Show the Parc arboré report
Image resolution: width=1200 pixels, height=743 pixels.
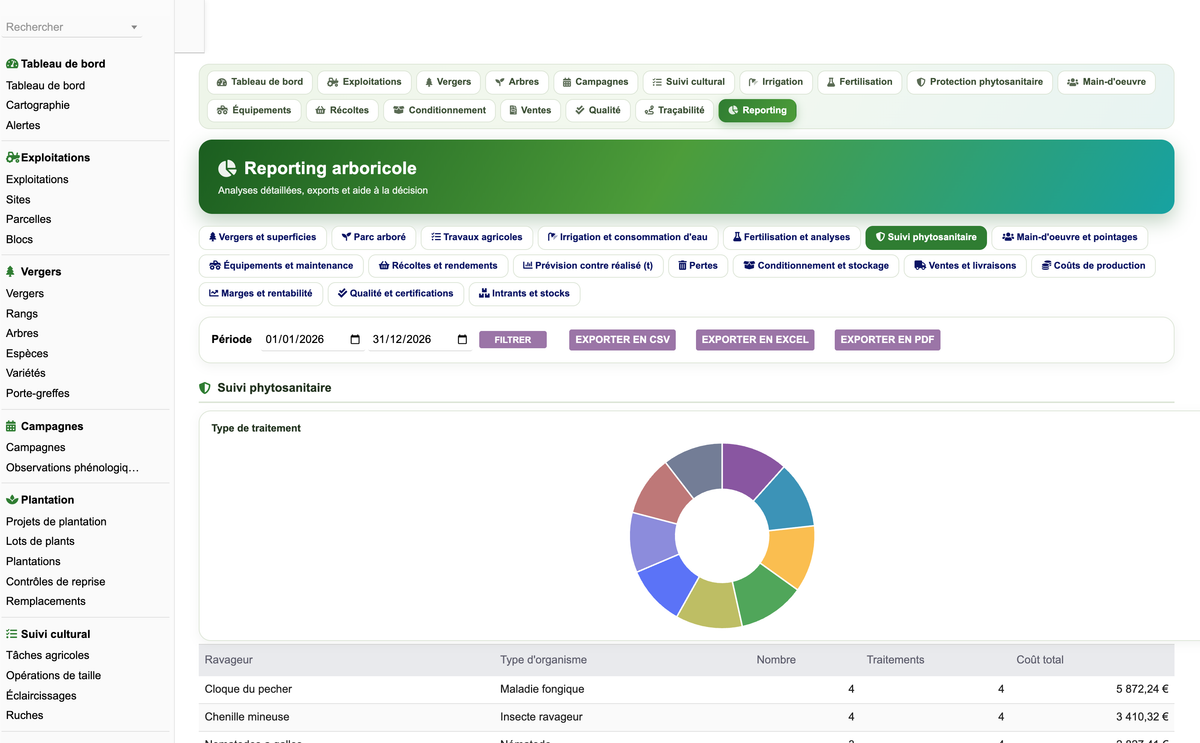click(373, 237)
